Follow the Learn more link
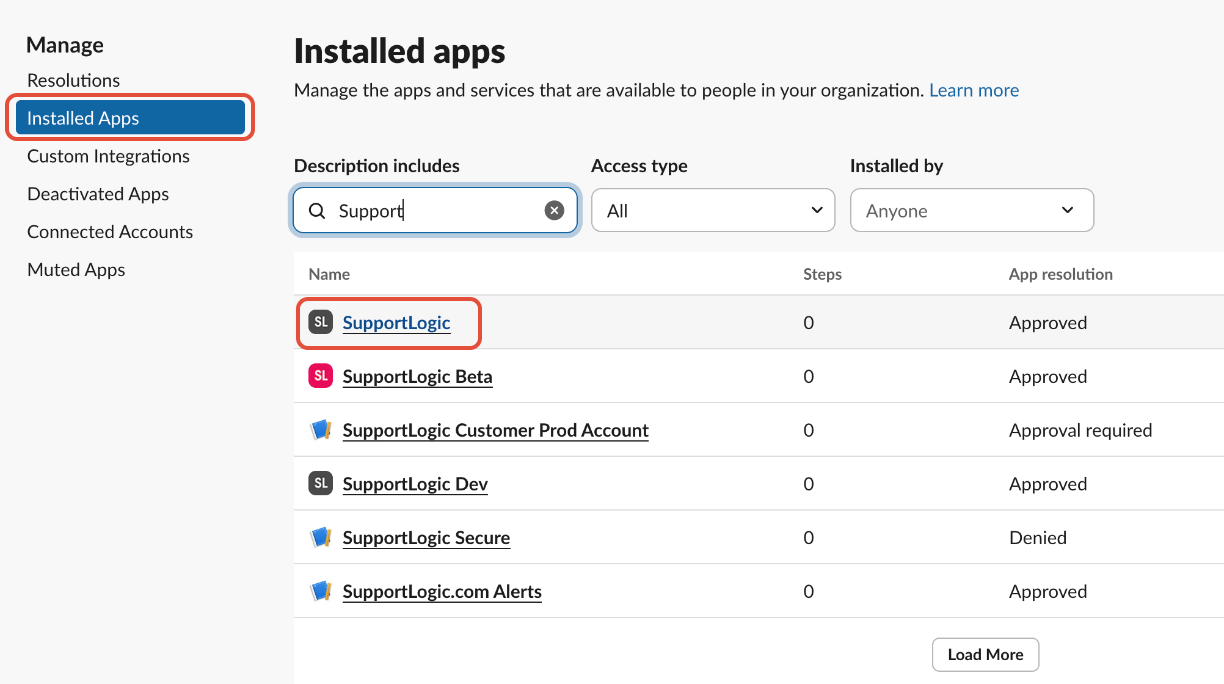The height and width of the screenshot is (684, 1224). tap(974, 90)
